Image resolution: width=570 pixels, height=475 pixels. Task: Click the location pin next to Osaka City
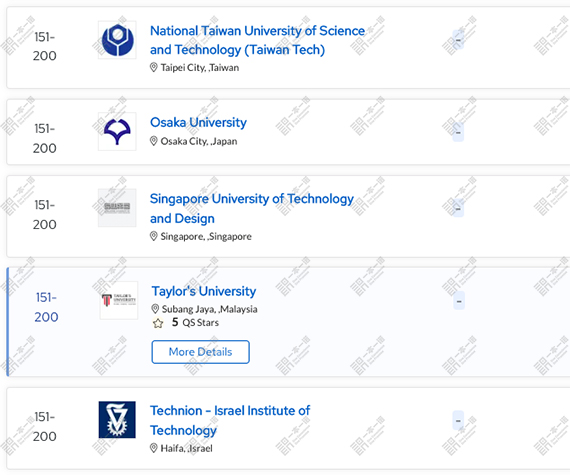(154, 141)
